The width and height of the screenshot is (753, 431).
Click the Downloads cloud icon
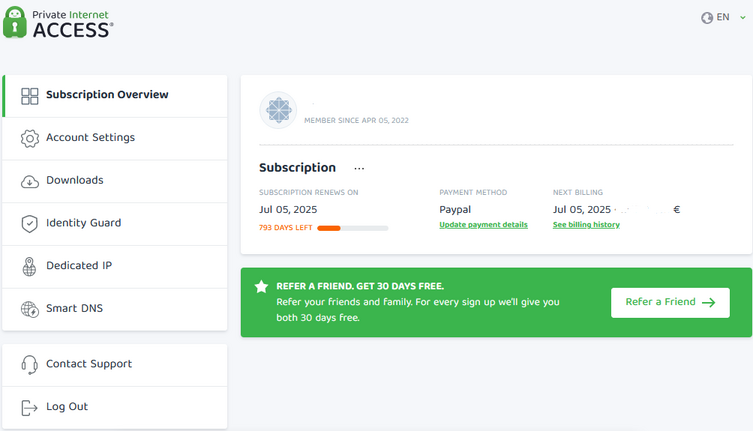coord(29,182)
